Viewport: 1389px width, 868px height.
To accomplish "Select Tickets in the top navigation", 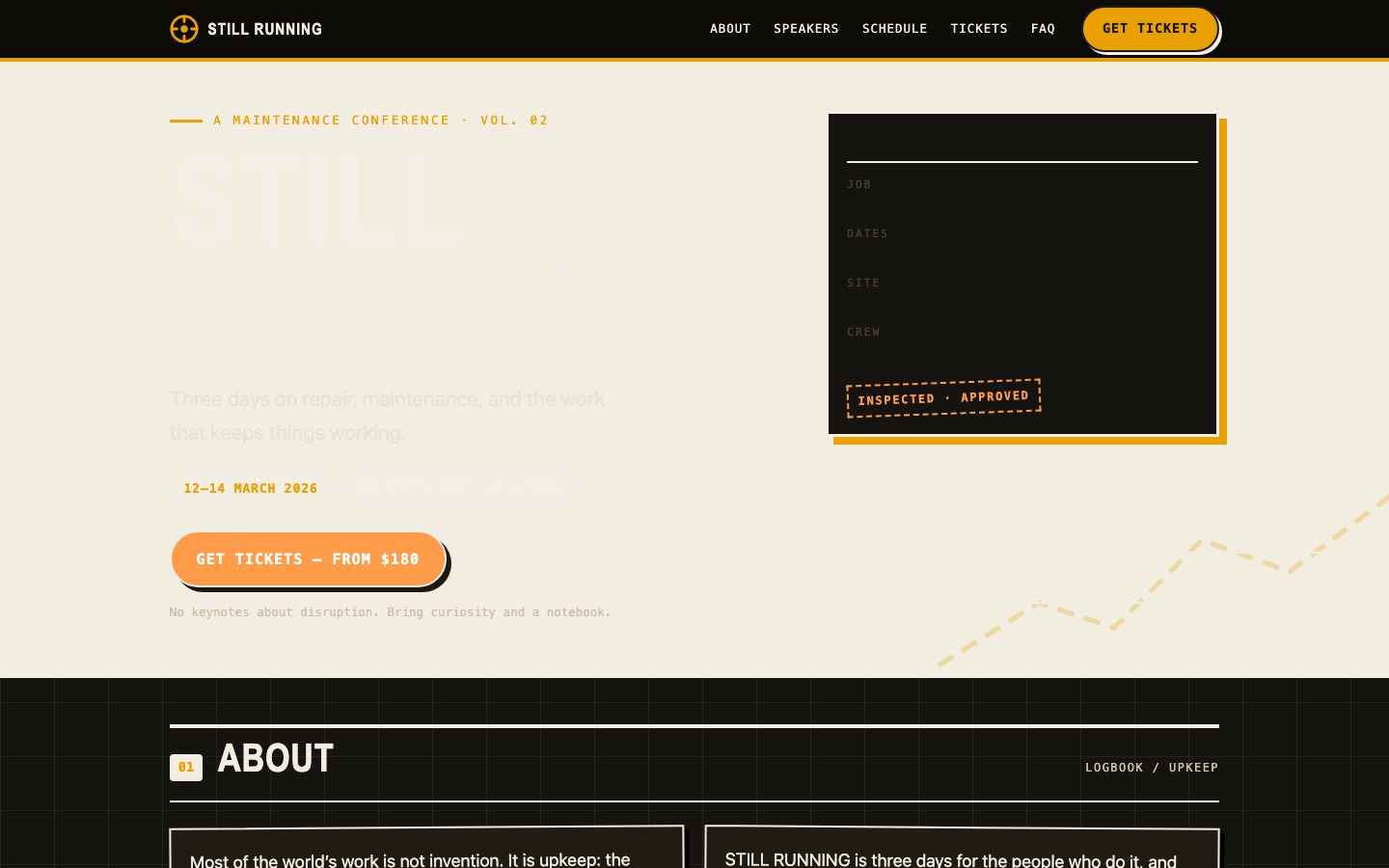I will click(979, 29).
